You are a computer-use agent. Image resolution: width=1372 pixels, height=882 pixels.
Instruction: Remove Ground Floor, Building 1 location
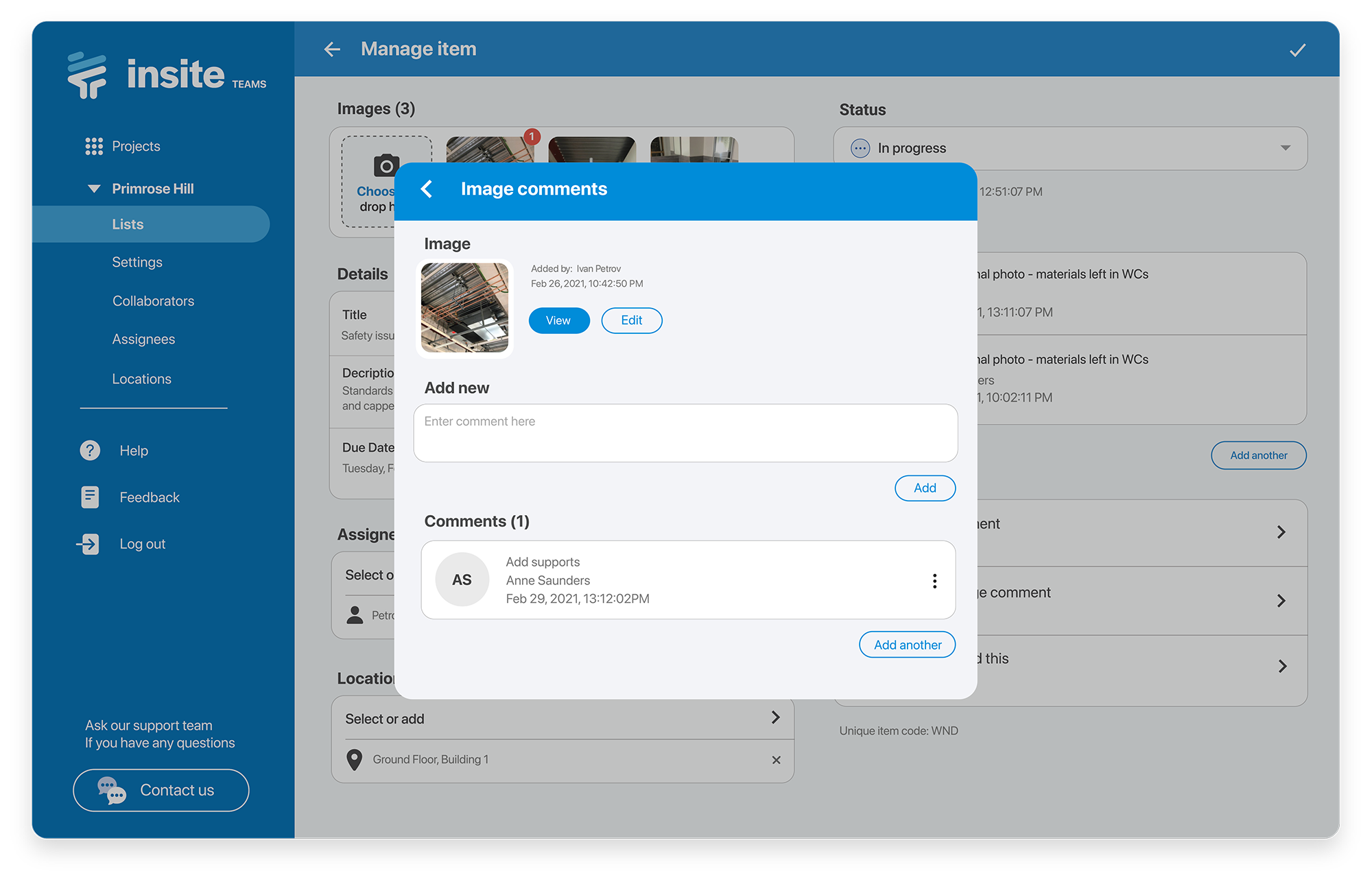pos(776,760)
